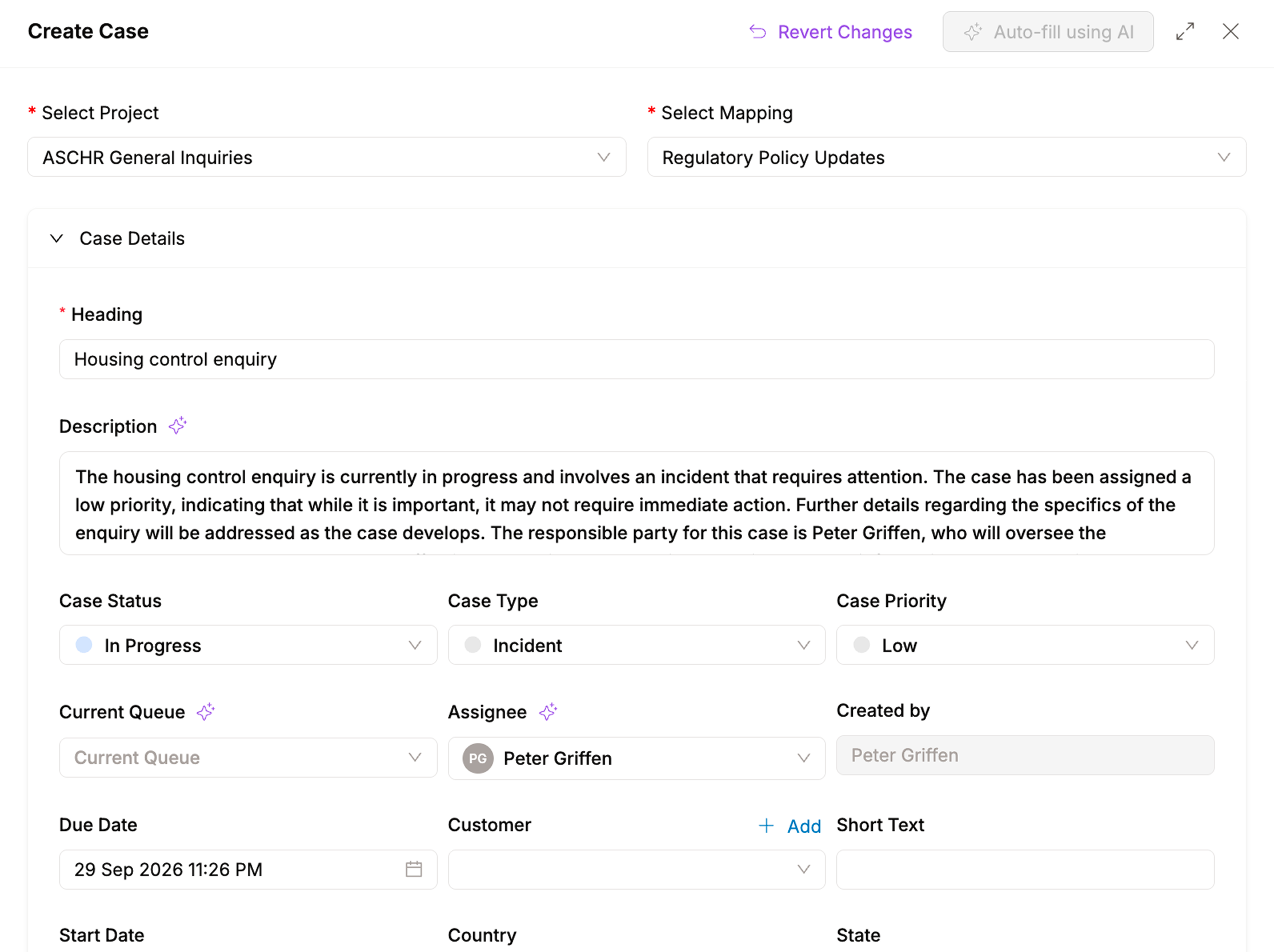Viewport: 1274px width, 952px height.
Task: Click the AI sparkle icon next to Current Queue
Action: tap(206, 711)
